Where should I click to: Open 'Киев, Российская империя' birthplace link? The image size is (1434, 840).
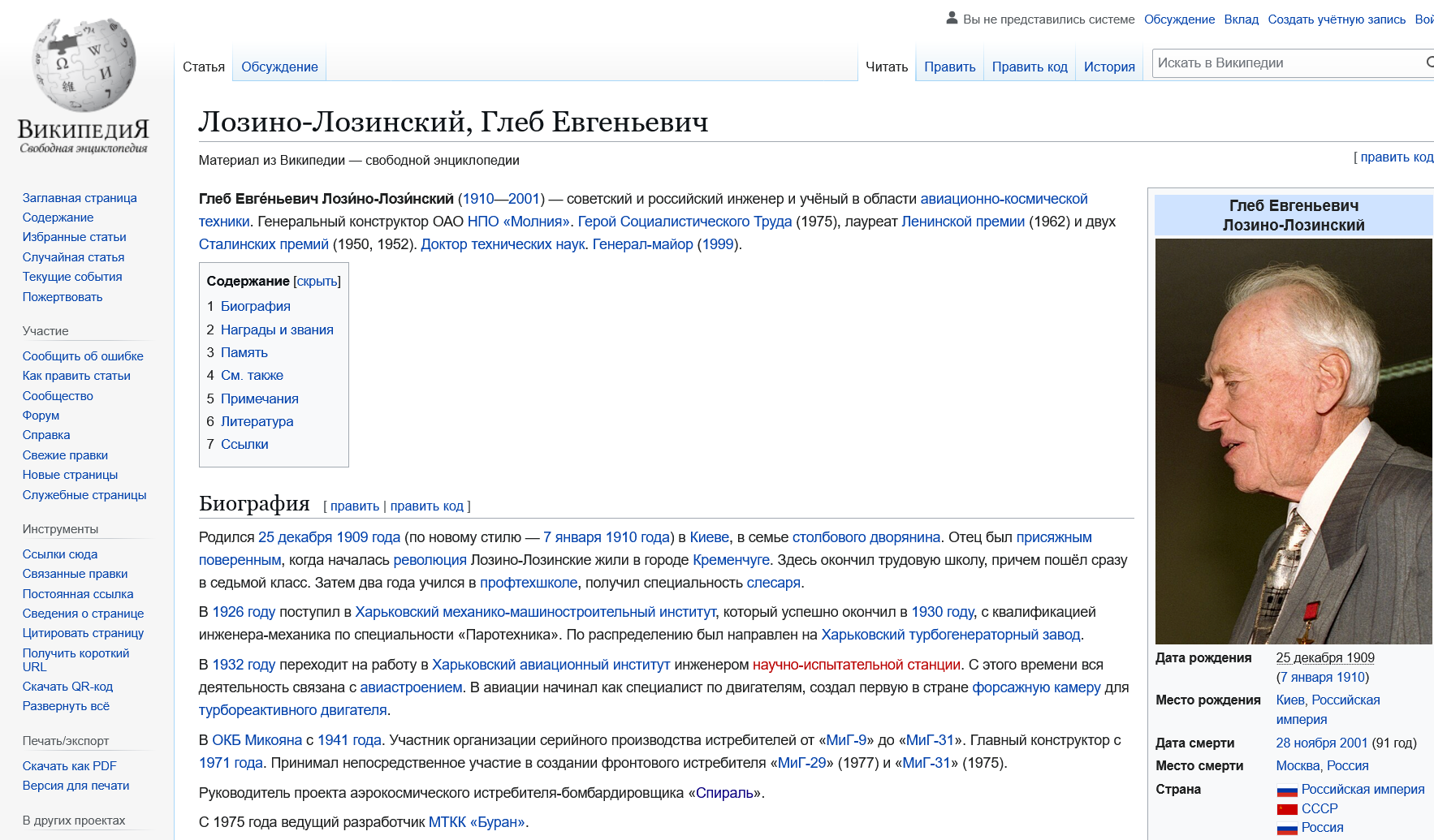(1328, 709)
